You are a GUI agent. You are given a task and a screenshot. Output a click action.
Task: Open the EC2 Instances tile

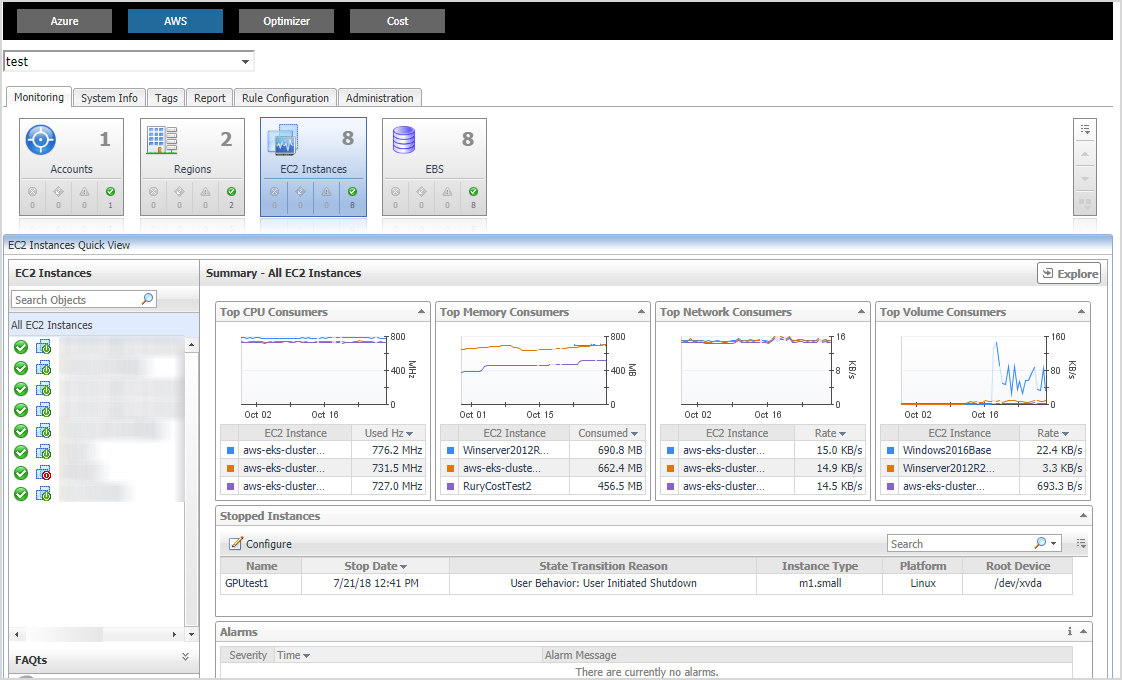click(313, 167)
